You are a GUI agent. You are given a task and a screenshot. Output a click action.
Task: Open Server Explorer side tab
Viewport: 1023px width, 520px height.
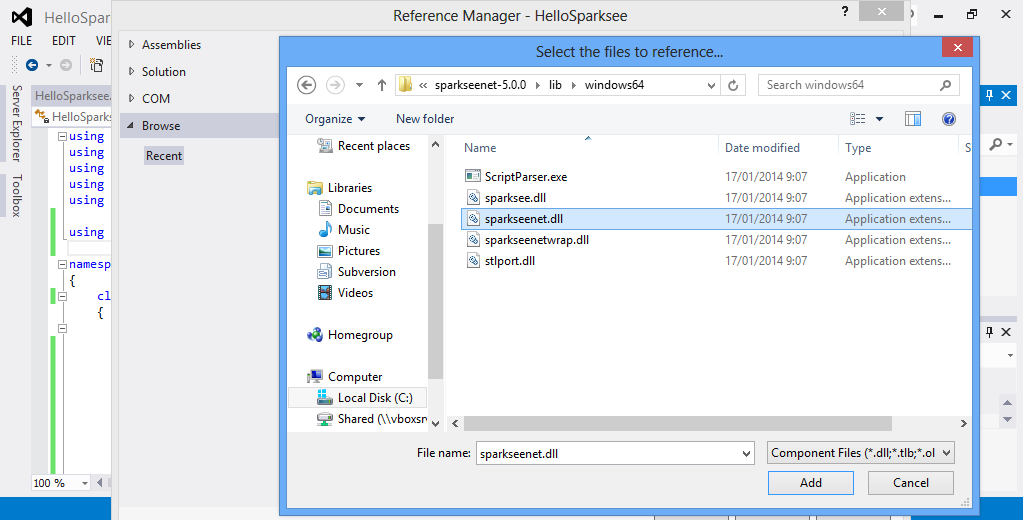click(16, 123)
